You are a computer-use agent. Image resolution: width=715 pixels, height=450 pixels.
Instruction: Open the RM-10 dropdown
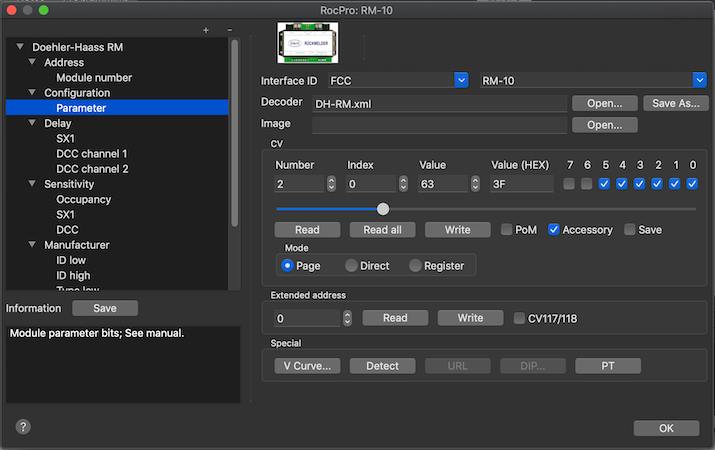(700, 80)
